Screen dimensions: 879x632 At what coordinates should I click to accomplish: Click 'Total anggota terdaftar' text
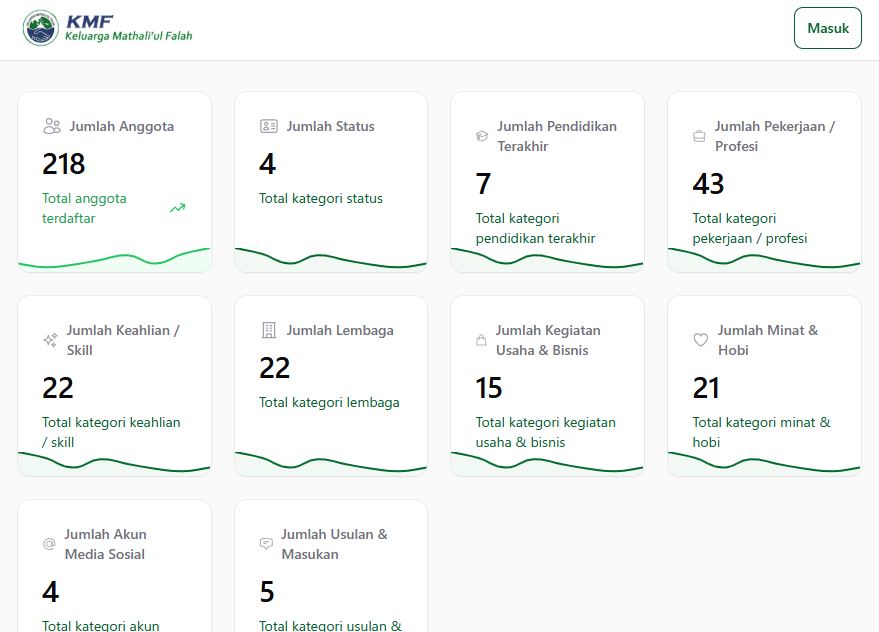pos(84,208)
